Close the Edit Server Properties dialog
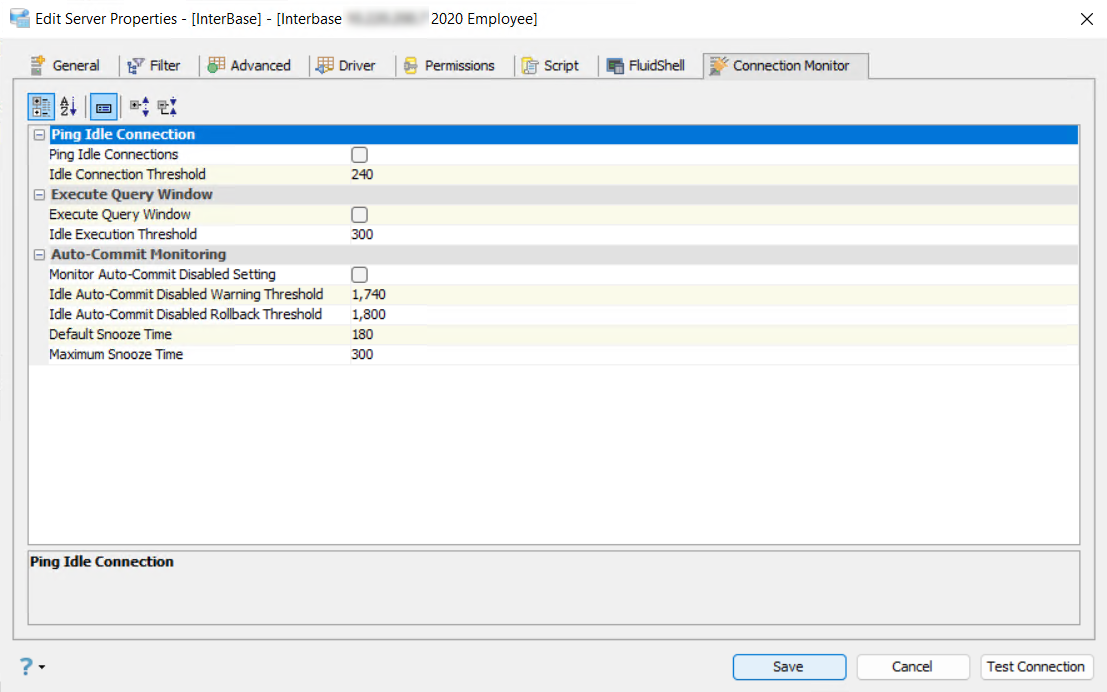Viewport: 1107px width, 692px height. [1087, 19]
